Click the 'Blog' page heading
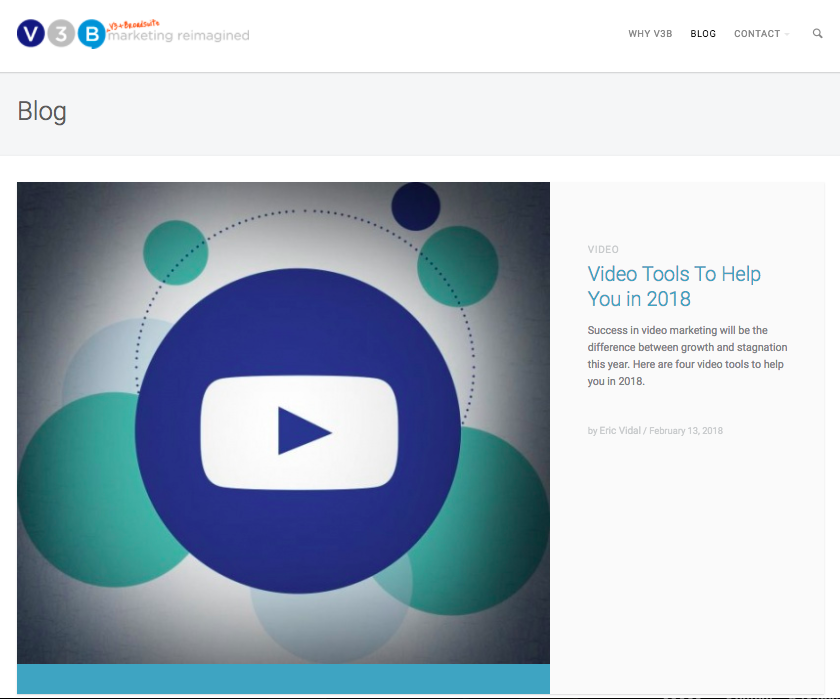This screenshot has height=699, width=840. pos(42,111)
